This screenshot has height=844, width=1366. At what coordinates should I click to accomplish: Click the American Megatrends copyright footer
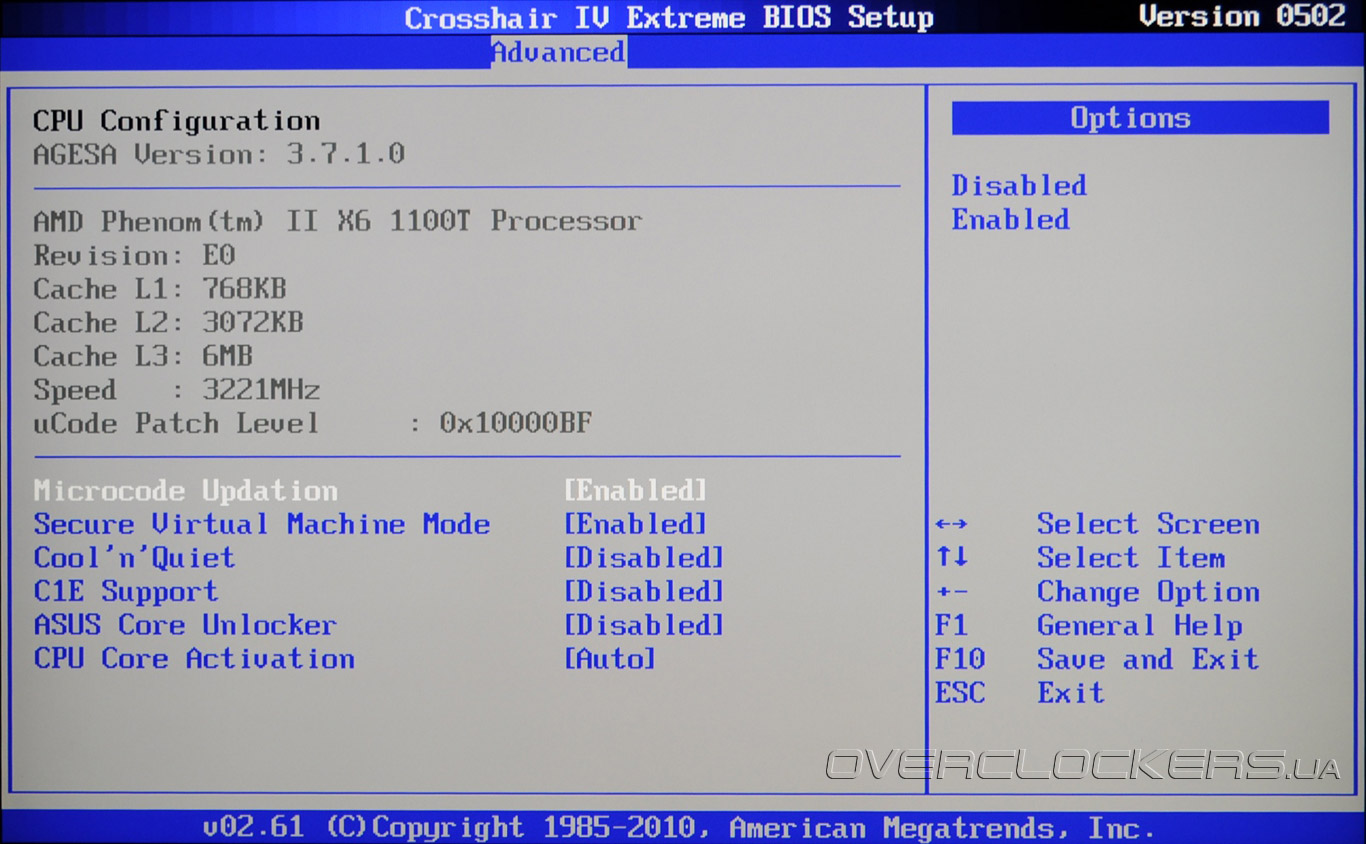679,827
